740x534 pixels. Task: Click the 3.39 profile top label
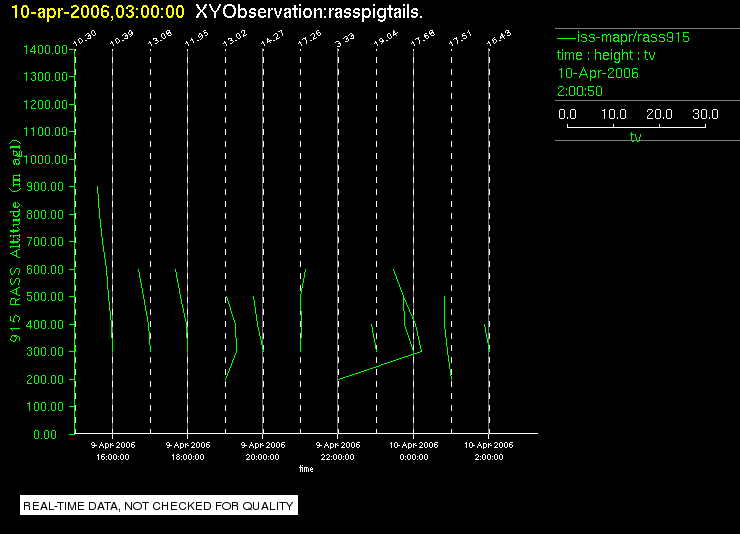[x=345, y=40]
